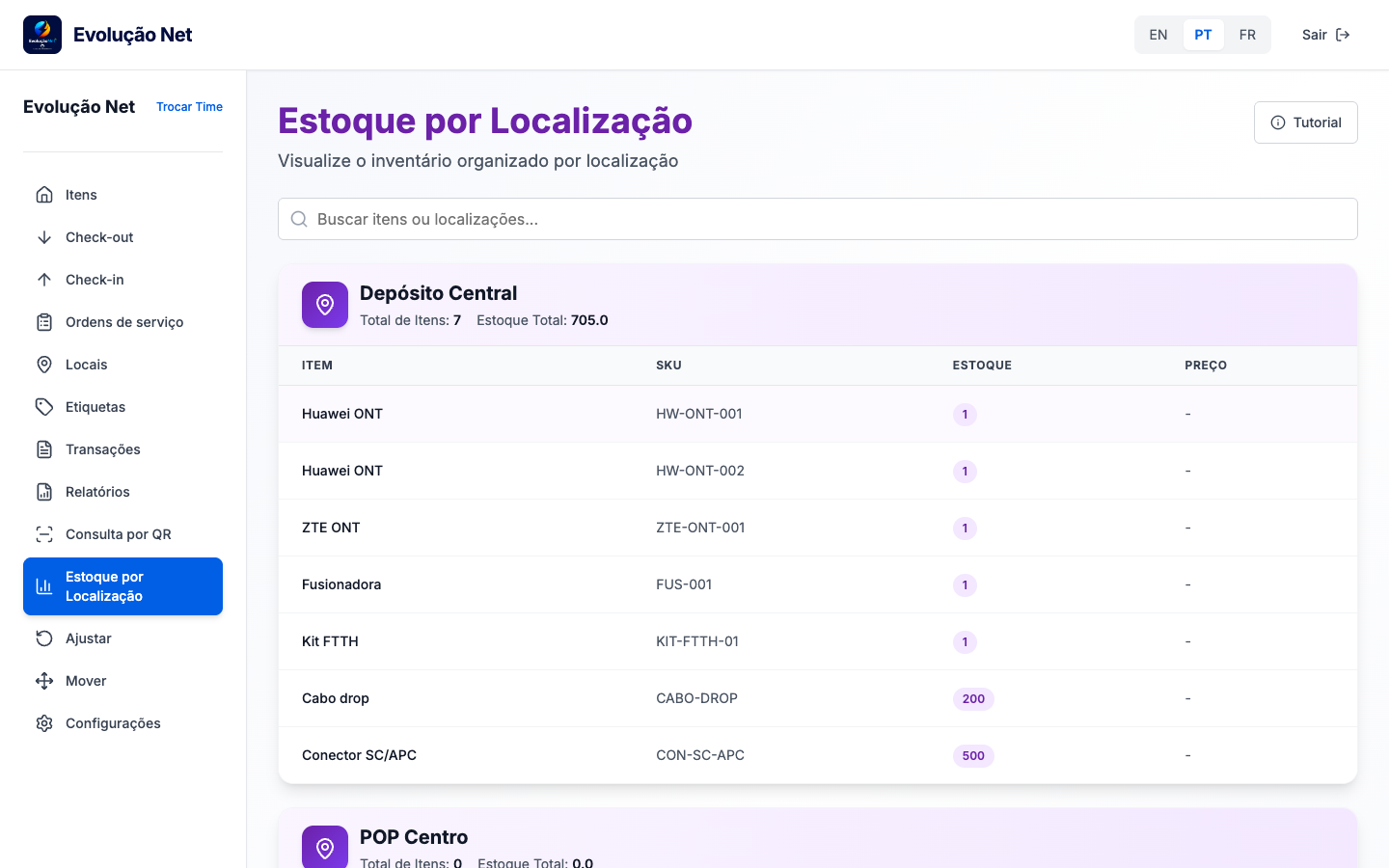This screenshot has width=1389, height=868.
Task: Click the Conector SC/APC item name
Action: pyautogui.click(x=359, y=755)
